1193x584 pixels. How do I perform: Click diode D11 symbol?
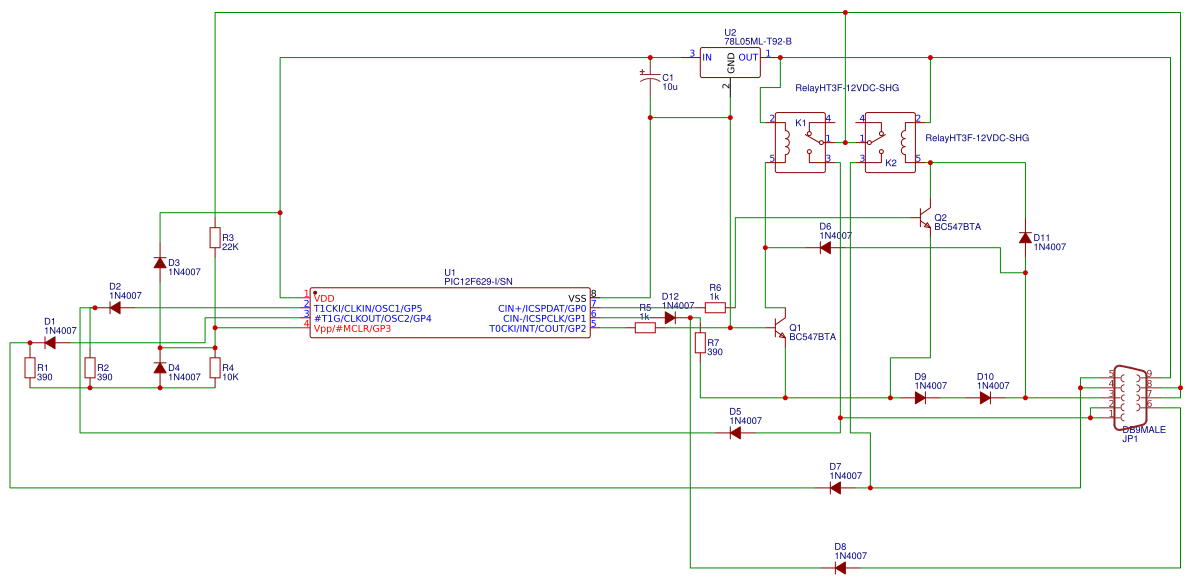(x=1025, y=238)
